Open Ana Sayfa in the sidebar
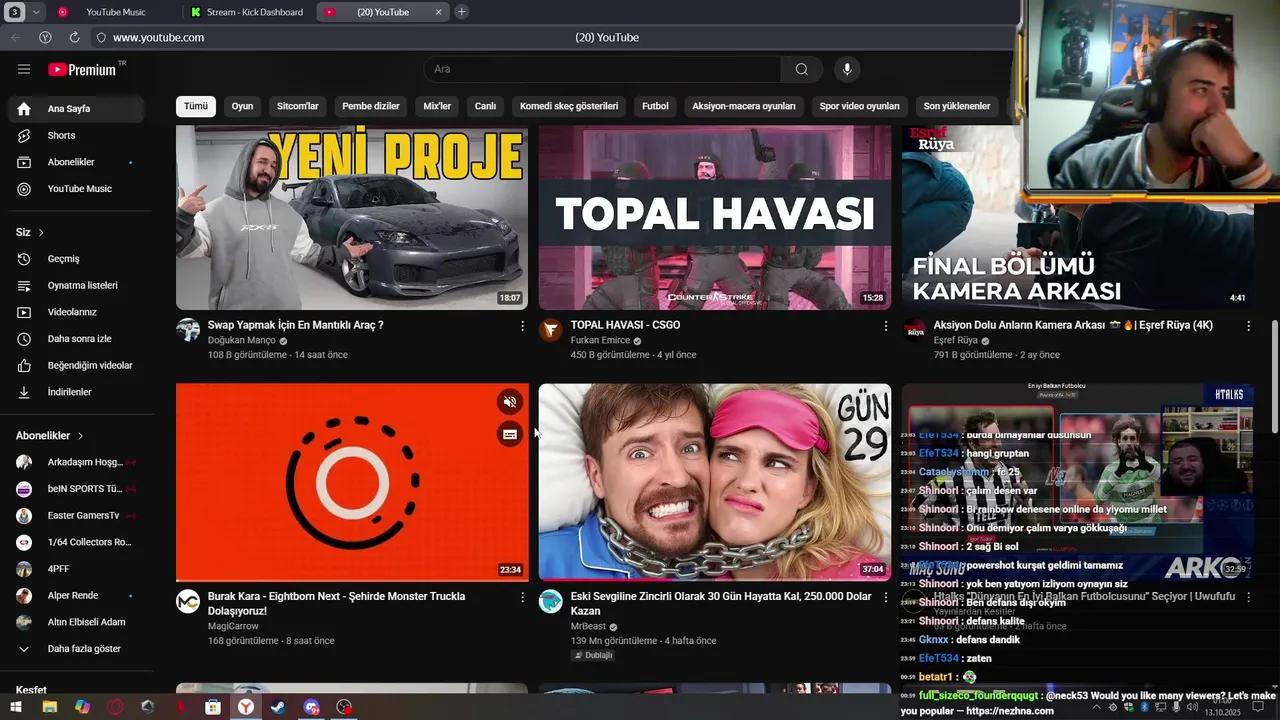The height and width of the screenshot is (720, 1280). tap(77, 108)
